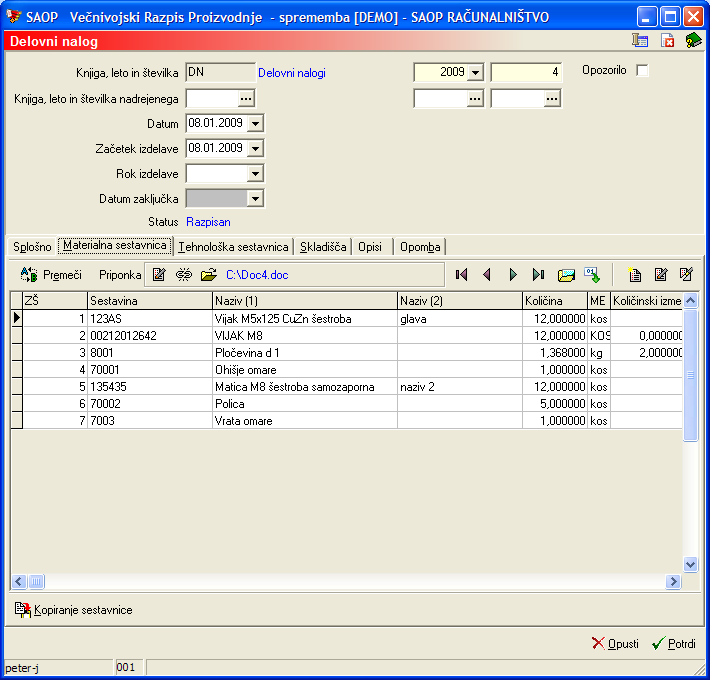Toggle the Opozorilo checkbox
Screen dimensions: 710x680
point(642,71)
